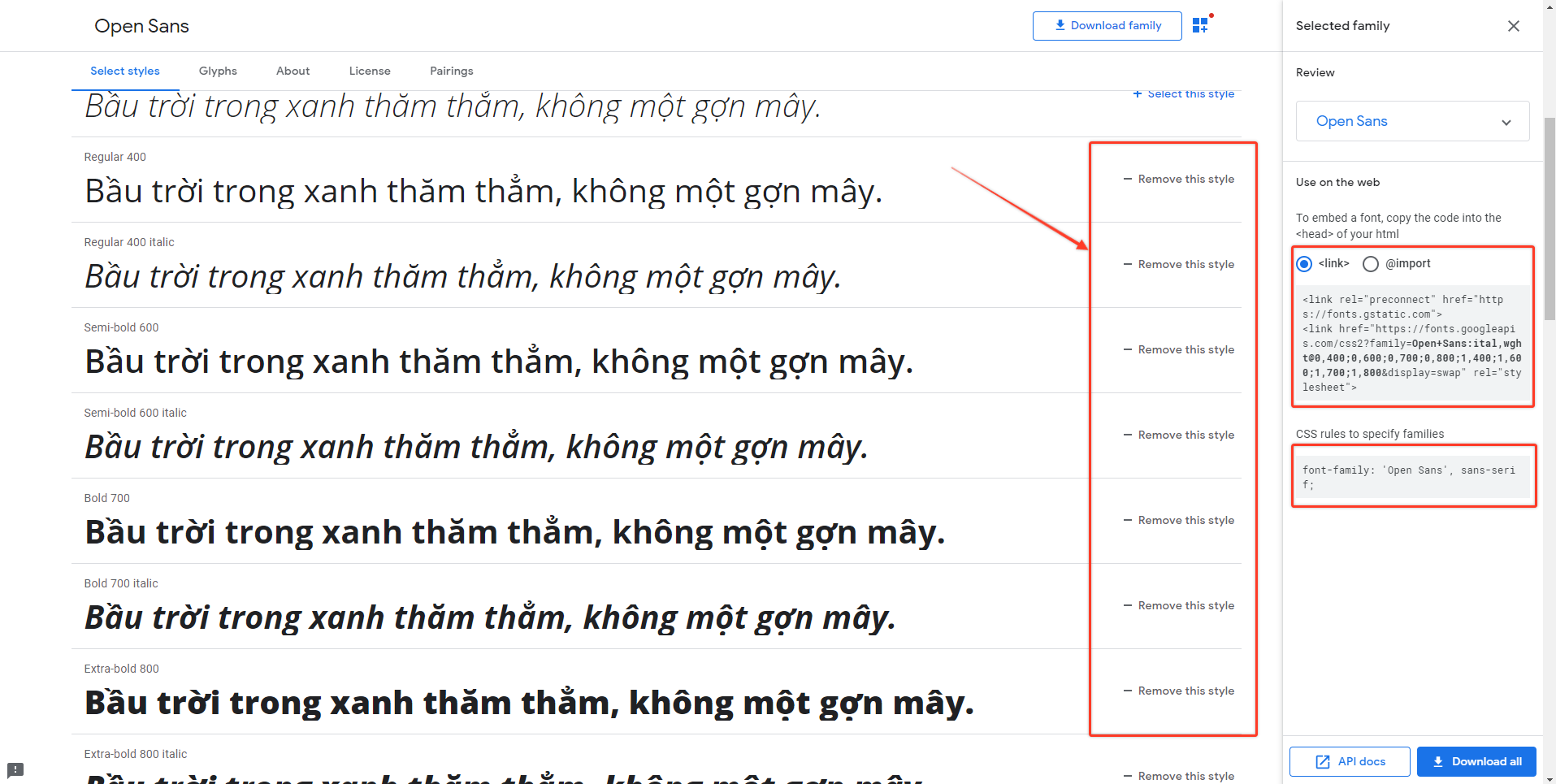Click the link embed code block
The height and width of the screenshot is (784, 1556).
tap(1412, 344)
